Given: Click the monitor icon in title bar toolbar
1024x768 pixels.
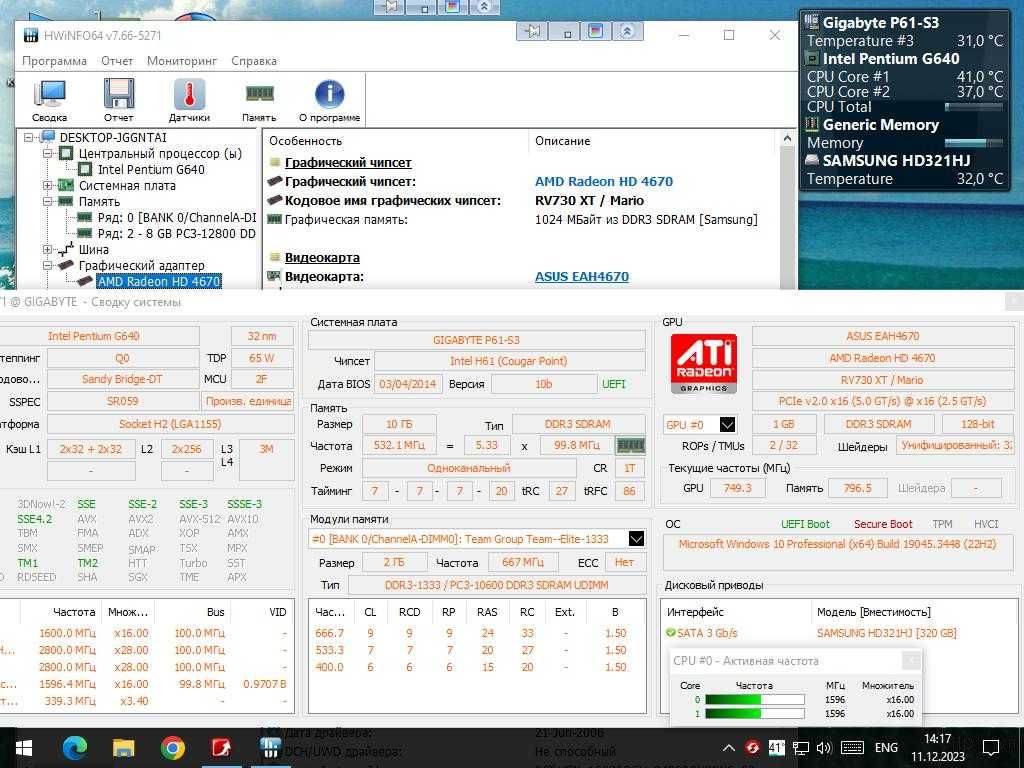Looking at the screenshot, I should pos(596,31).
